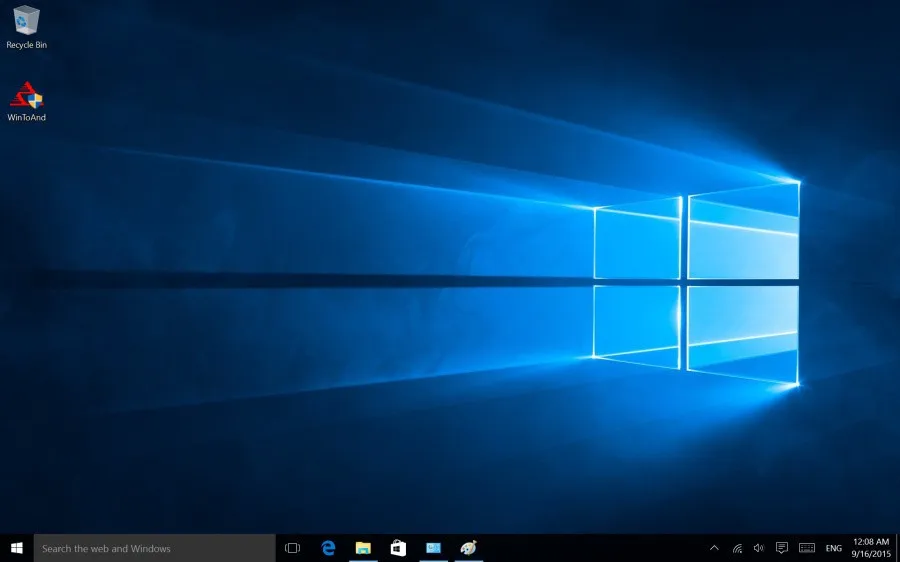Switch to the running blue window app on taskbar
The width and height of the screenshot is (900, 562).
pyautogui.click(x=433, y=548)
